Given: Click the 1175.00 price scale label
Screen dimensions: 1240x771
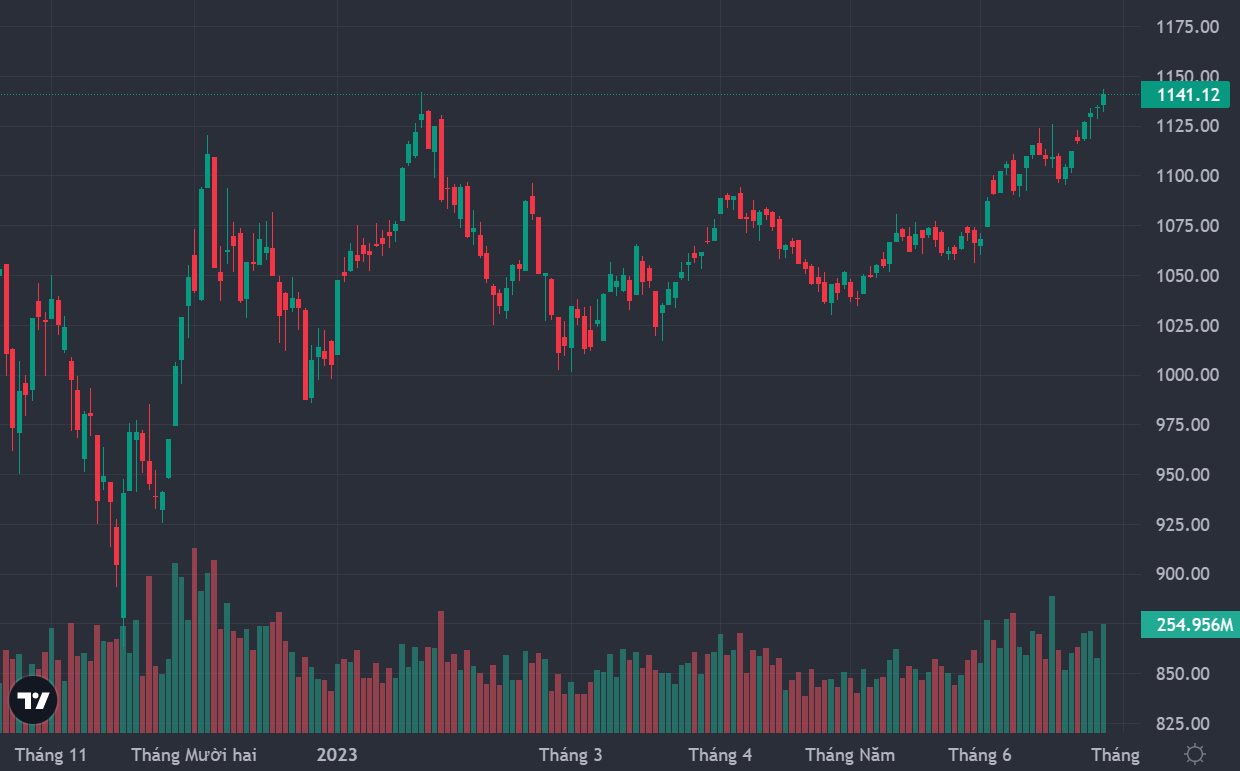Looking at the screenshot, I should point(1187,27).
